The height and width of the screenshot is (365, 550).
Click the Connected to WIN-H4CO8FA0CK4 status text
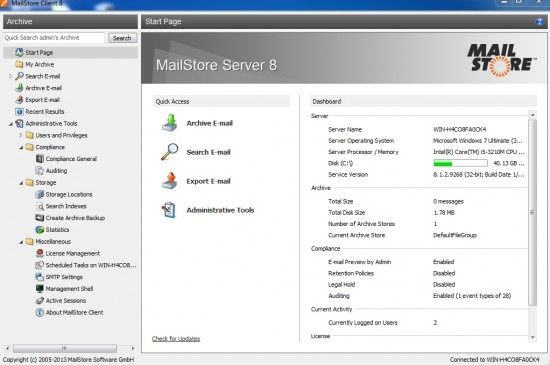495,359
